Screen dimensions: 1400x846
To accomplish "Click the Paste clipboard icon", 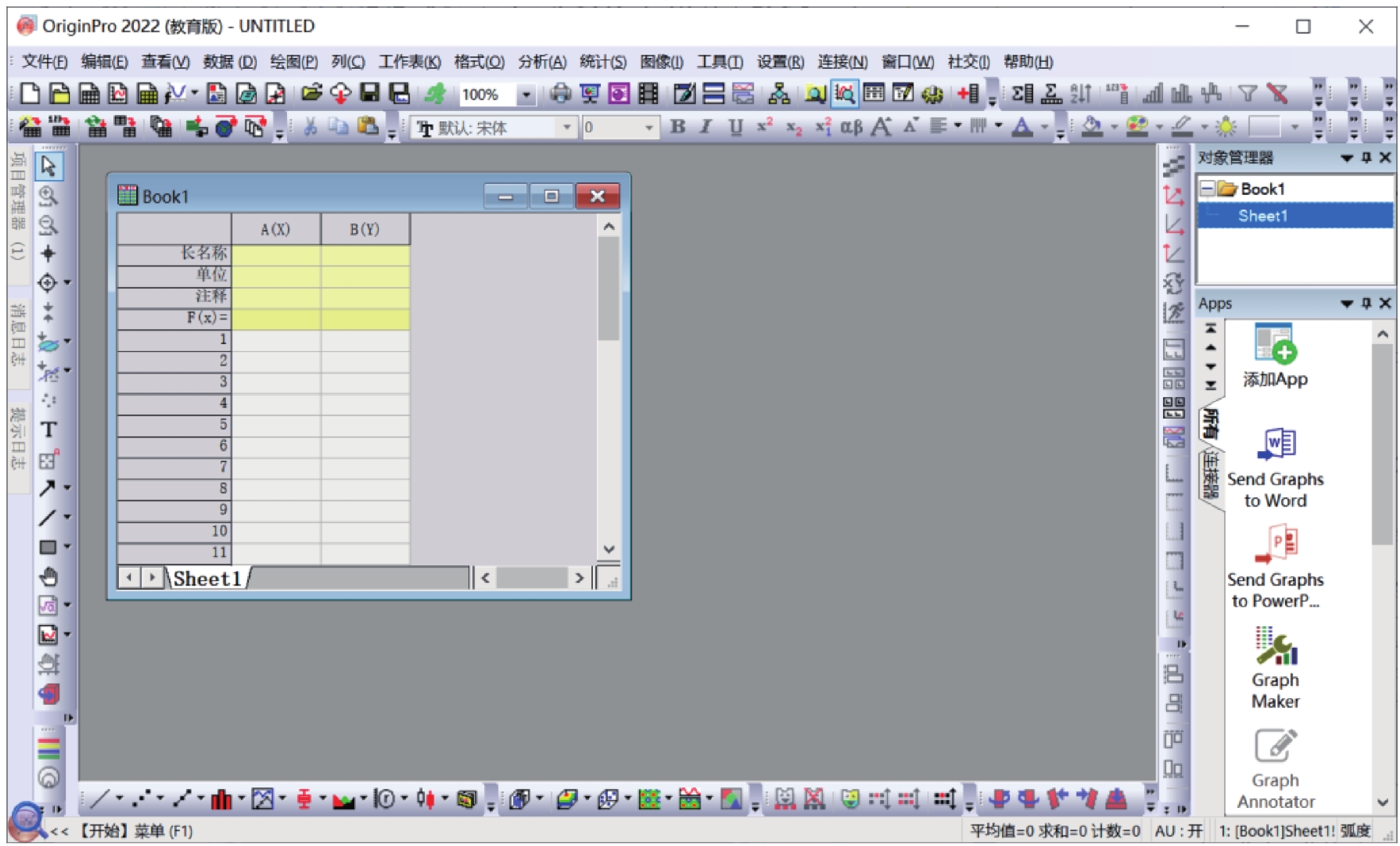I will coord(368,127).
